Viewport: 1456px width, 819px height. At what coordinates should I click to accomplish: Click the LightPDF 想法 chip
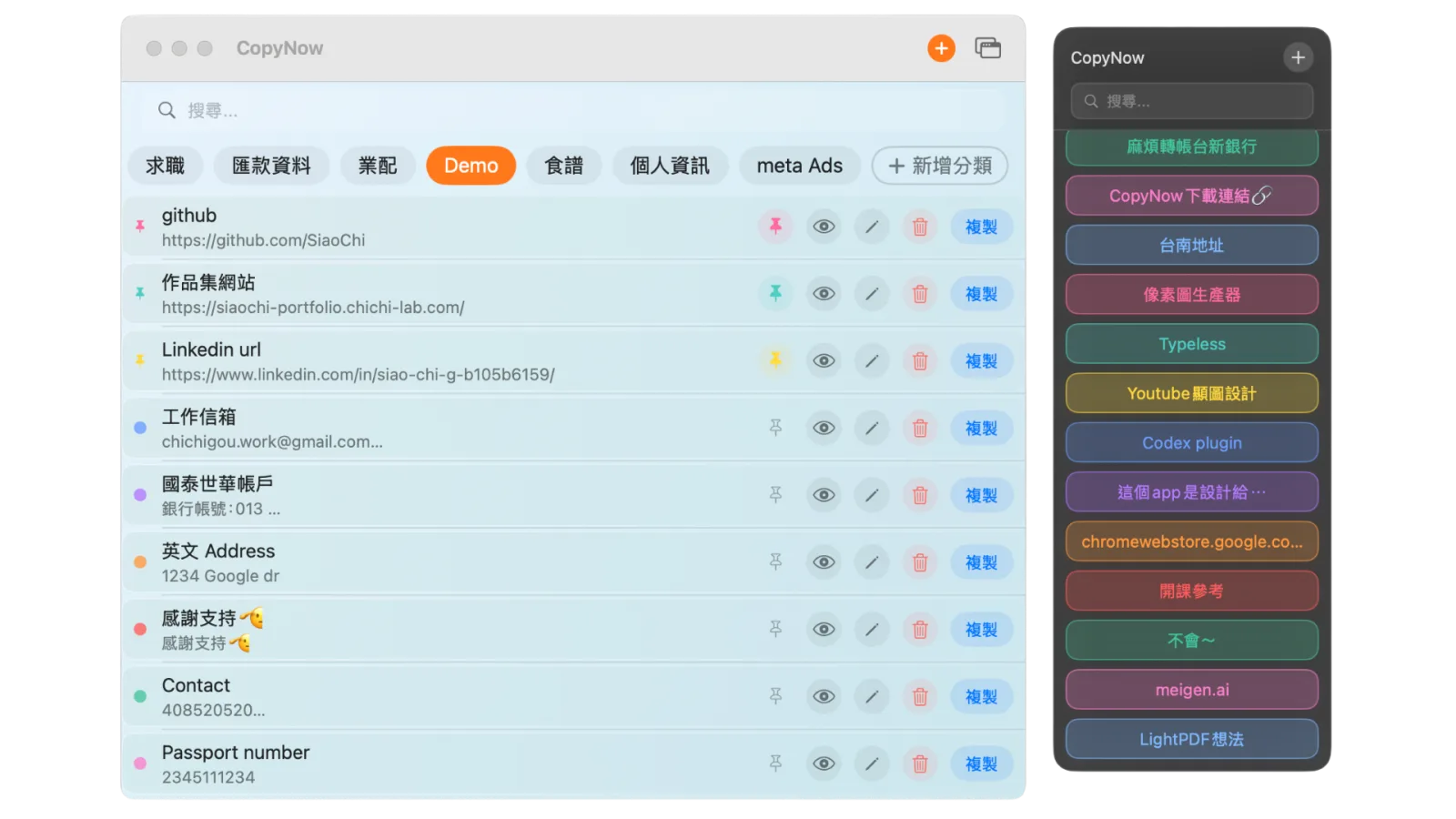pos(1192,739)
